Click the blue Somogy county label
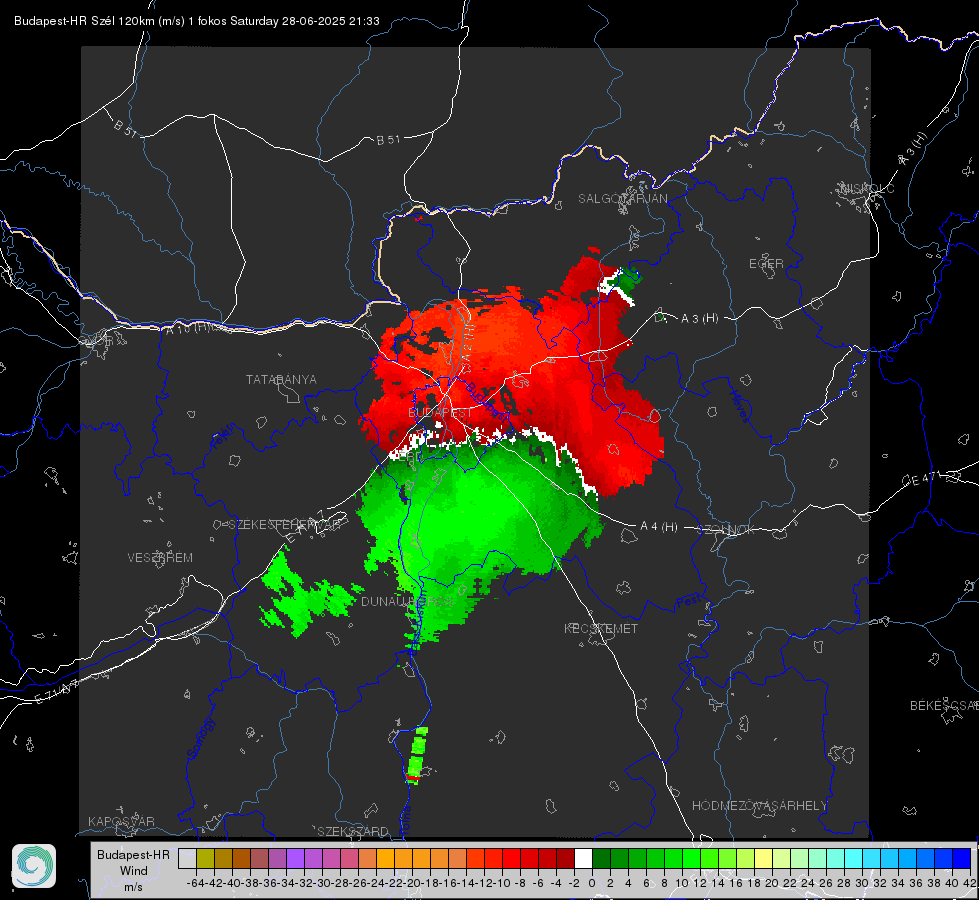 [x=201, y=738]
